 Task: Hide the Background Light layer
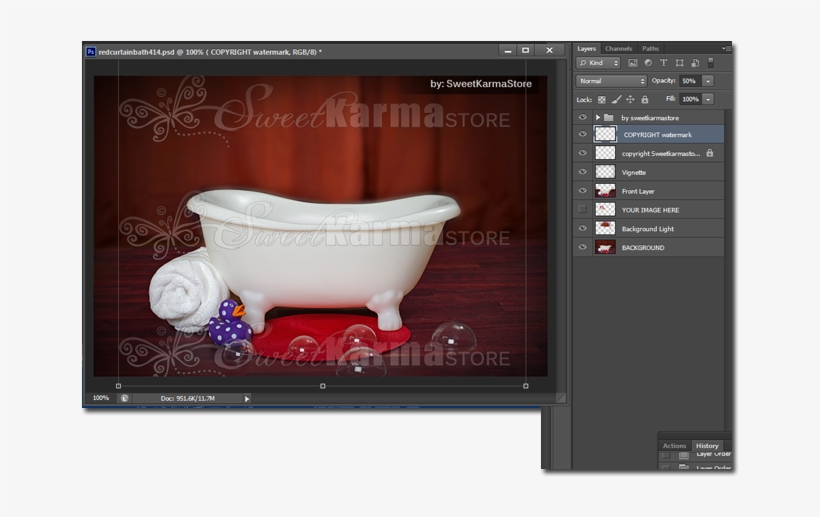pos(583,228)
